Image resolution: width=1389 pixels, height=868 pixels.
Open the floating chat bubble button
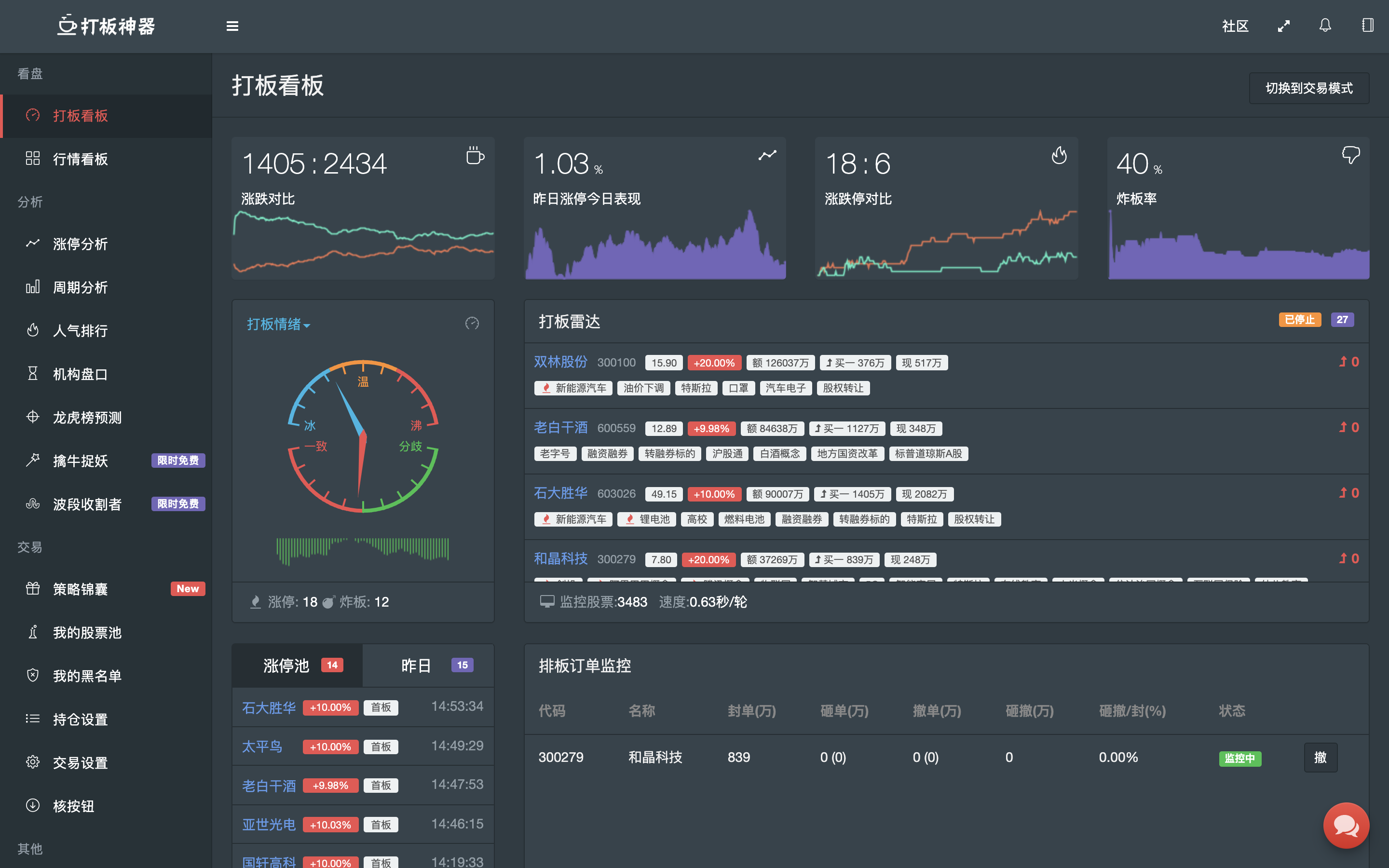[1346, 825]
